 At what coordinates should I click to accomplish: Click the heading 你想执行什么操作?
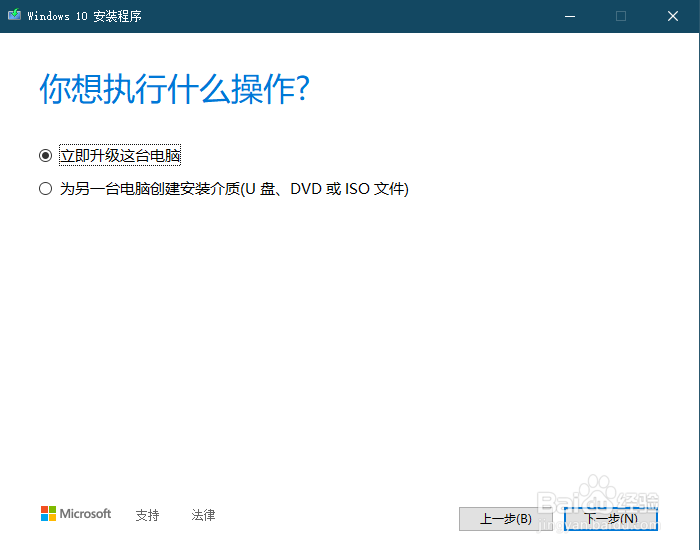175,89
